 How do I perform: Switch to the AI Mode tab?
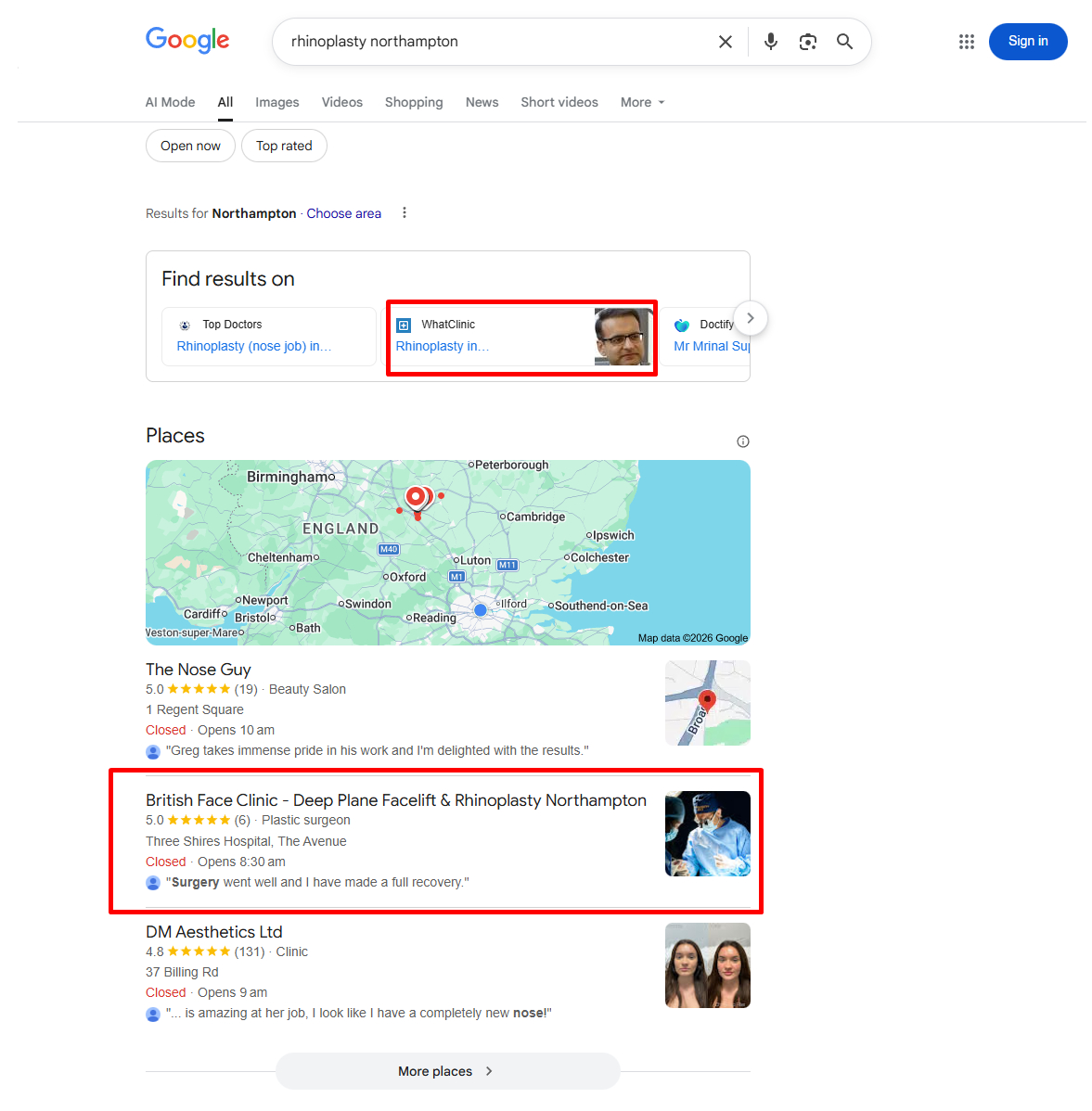tap(170, 102)
